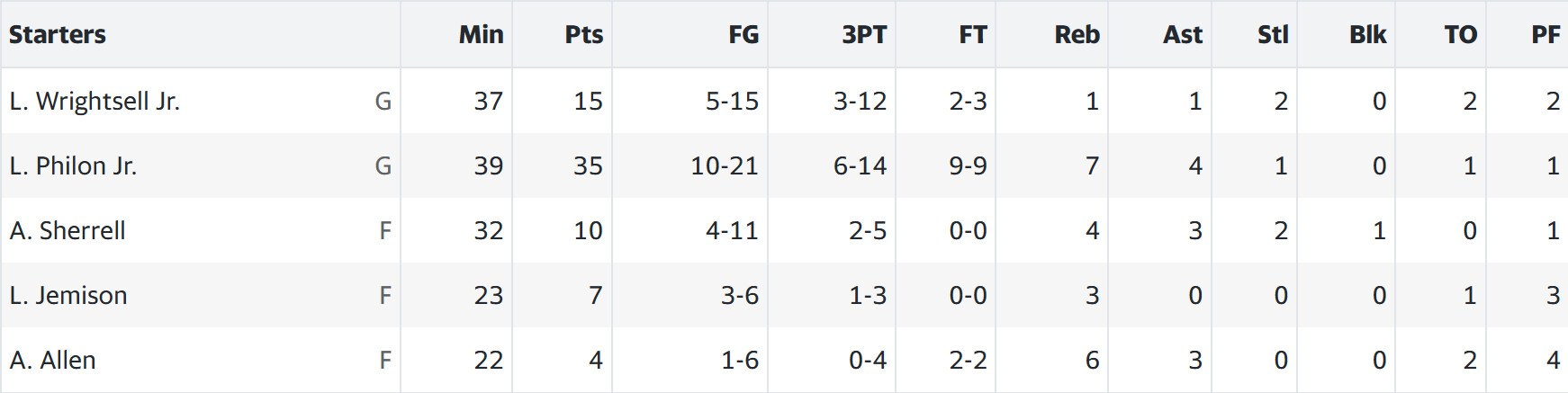
Task: Click the TO column header
Action: 1460,34
